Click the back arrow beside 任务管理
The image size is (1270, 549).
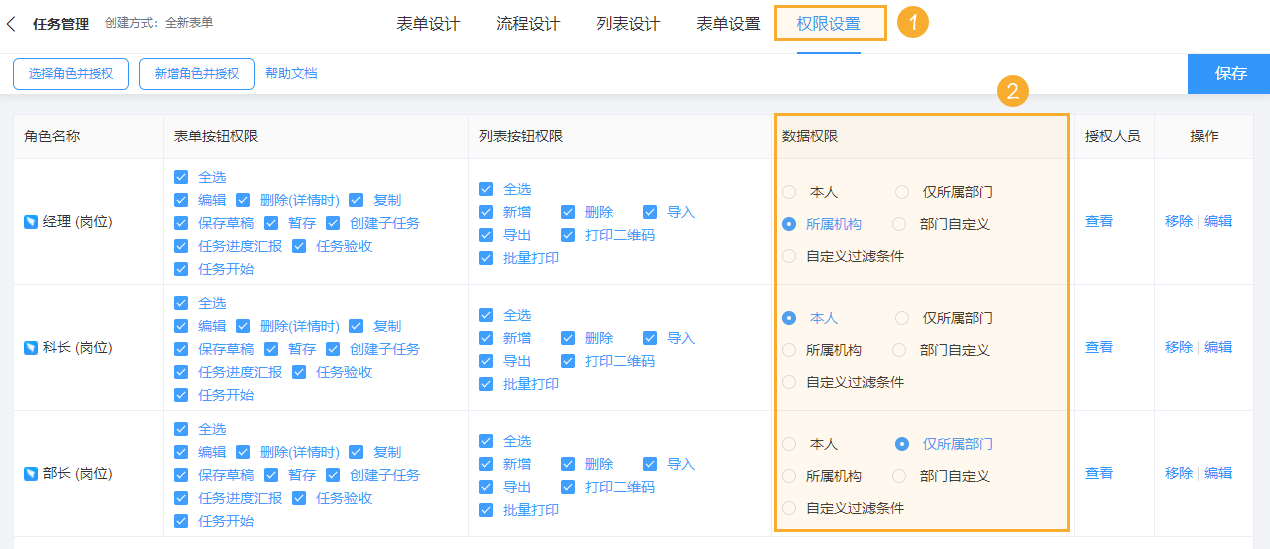pyautogui.click(x=11, y=24)
